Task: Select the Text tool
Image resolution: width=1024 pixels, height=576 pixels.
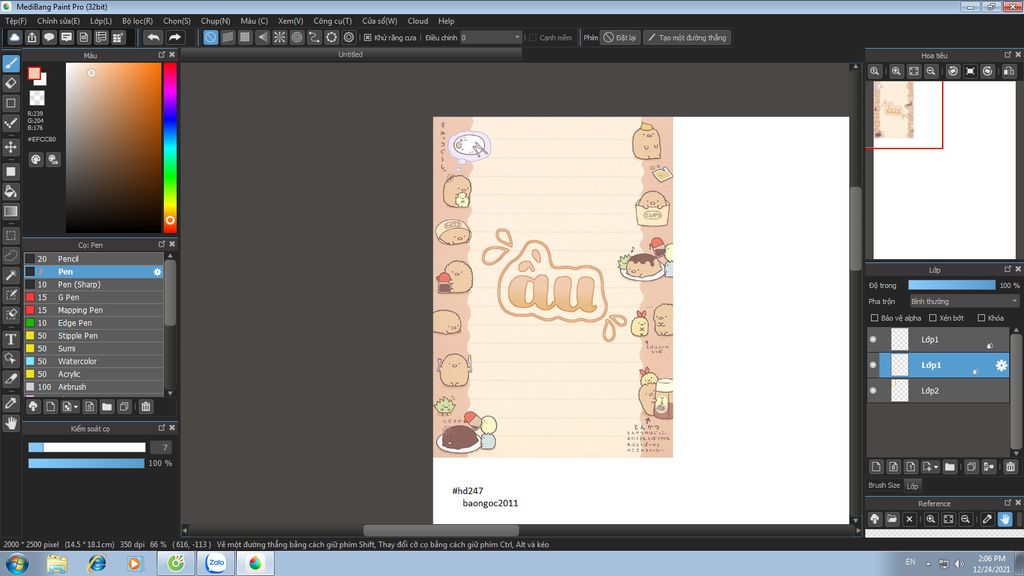Action: (11, 339)
